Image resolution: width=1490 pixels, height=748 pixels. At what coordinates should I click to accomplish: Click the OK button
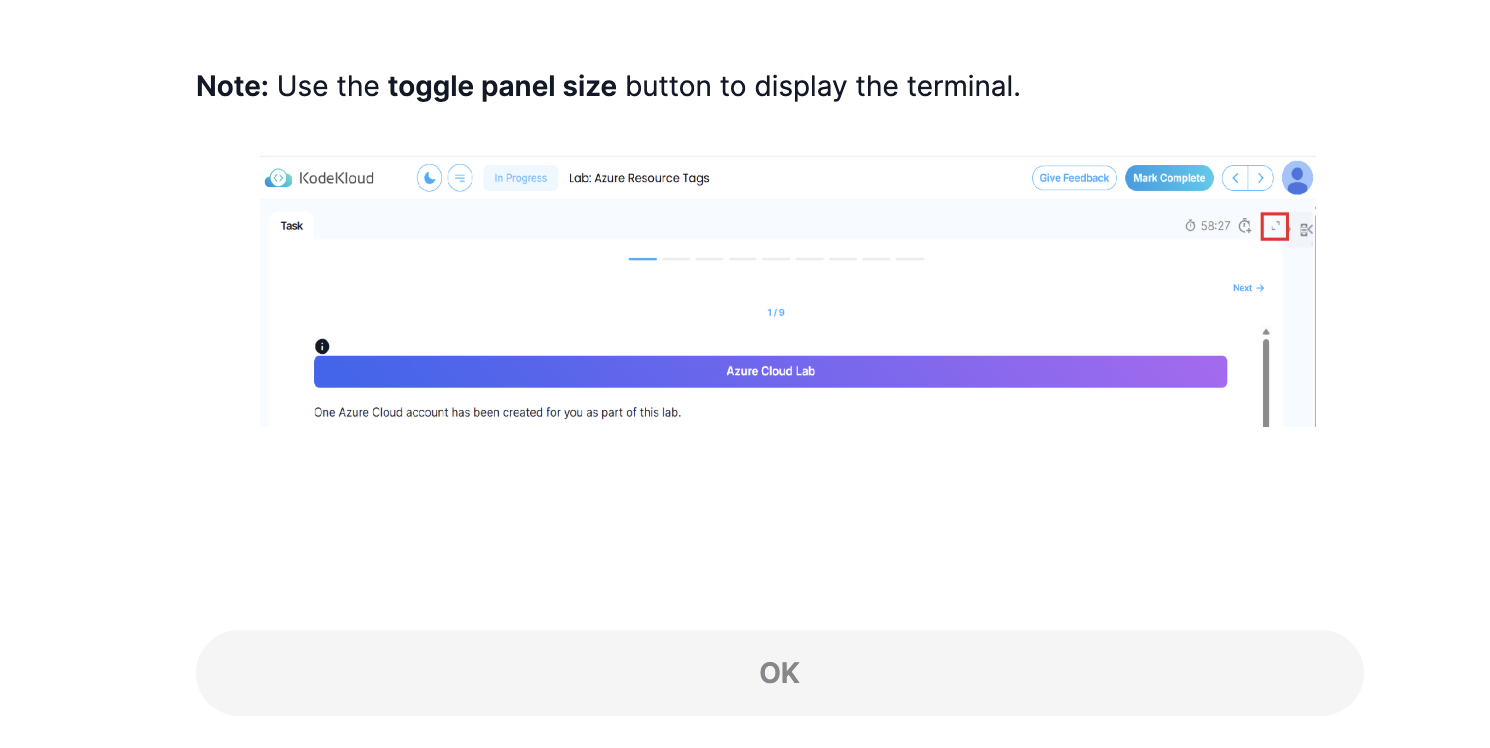click(779, 673)
